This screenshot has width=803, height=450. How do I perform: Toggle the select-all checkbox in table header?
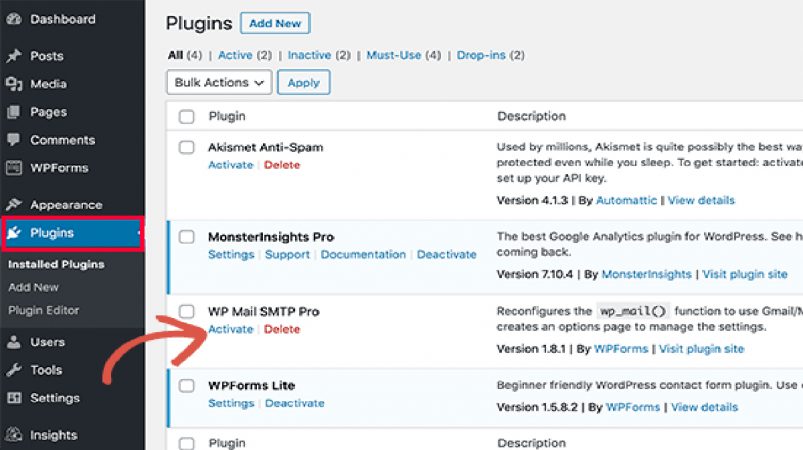pyautogui.click(x=186, y=116)
